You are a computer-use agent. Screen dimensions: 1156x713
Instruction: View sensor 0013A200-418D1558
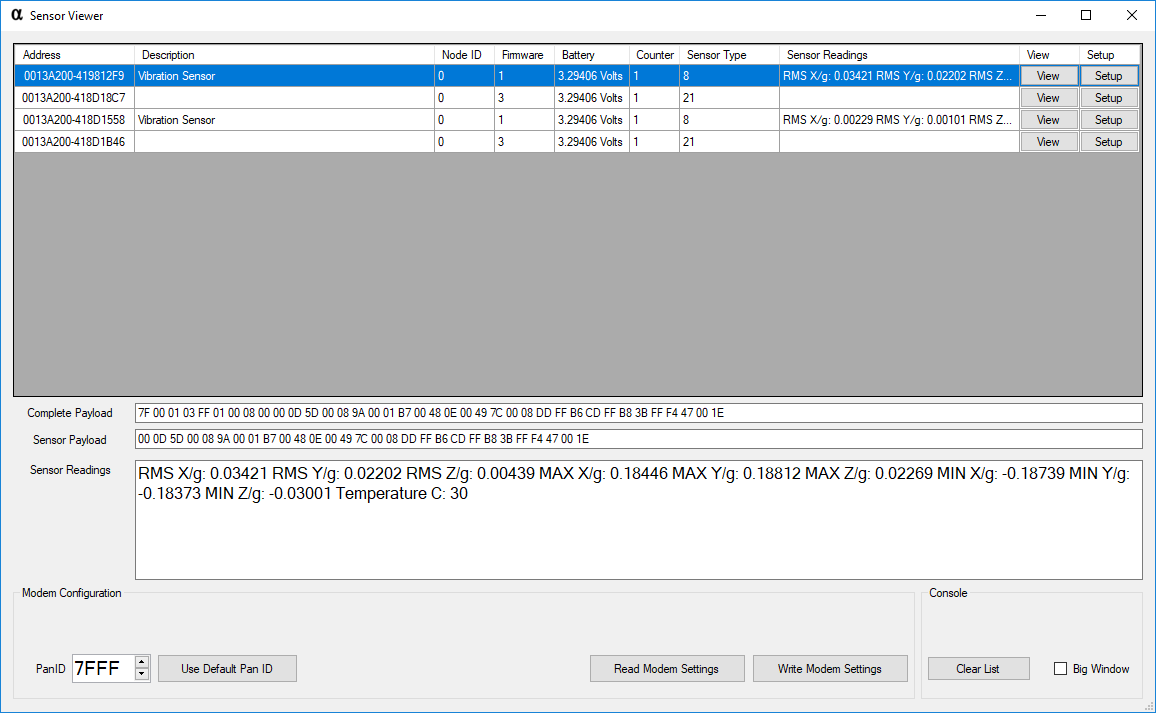pos(1048,120)
